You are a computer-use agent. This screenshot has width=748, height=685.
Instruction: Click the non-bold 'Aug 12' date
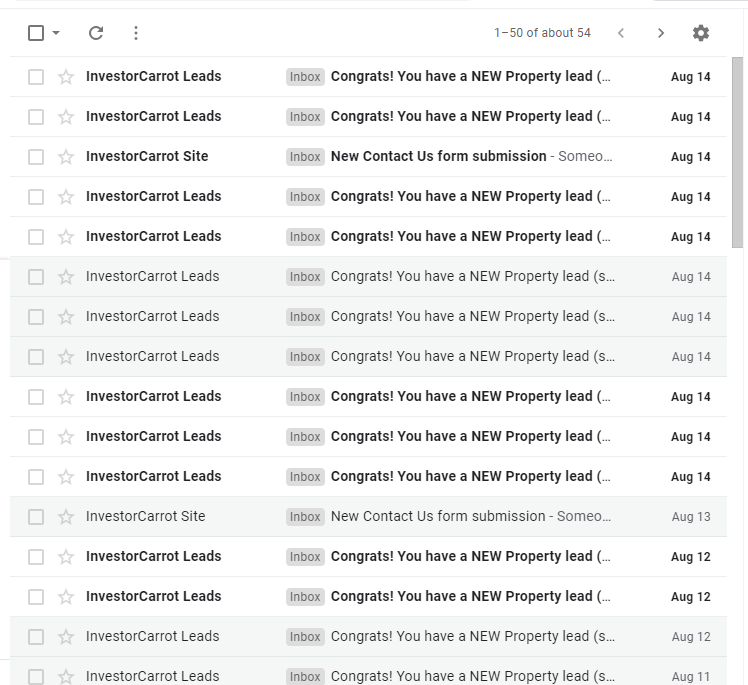click(691, 636)
